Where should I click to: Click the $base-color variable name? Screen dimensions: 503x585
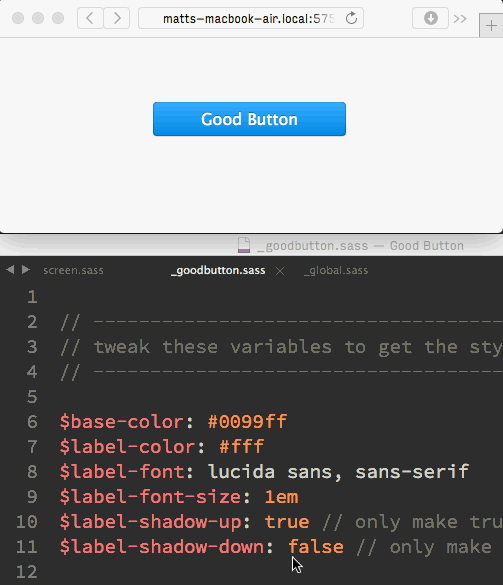tap(122, 422)
